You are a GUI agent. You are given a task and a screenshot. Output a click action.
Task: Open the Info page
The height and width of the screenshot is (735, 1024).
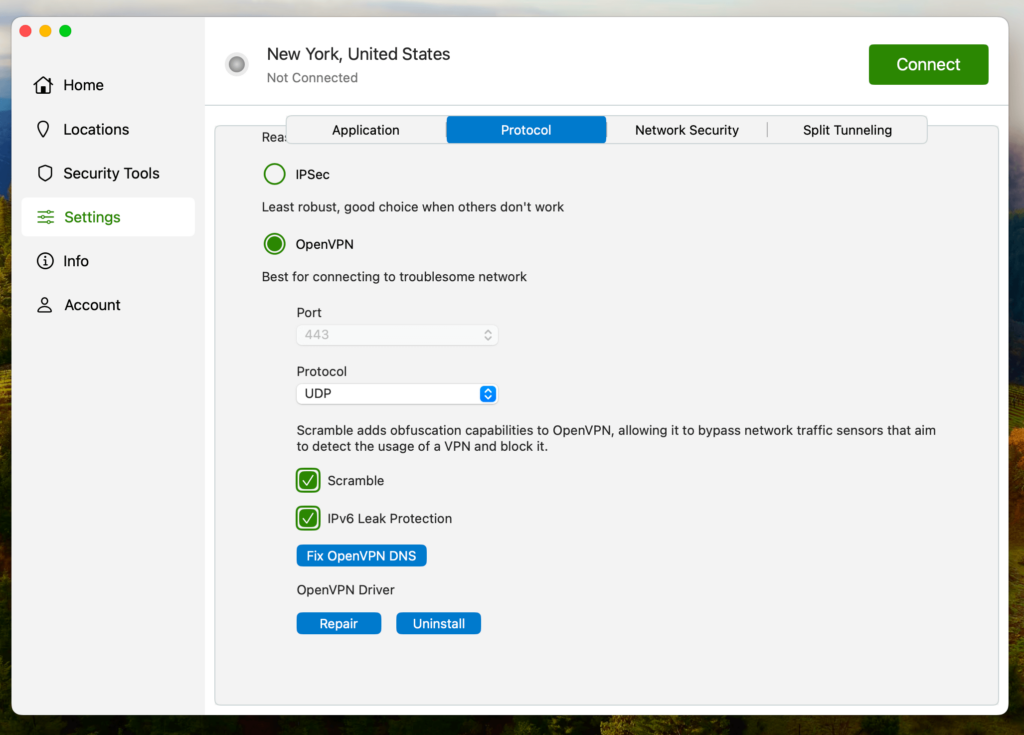pos(108,261)
